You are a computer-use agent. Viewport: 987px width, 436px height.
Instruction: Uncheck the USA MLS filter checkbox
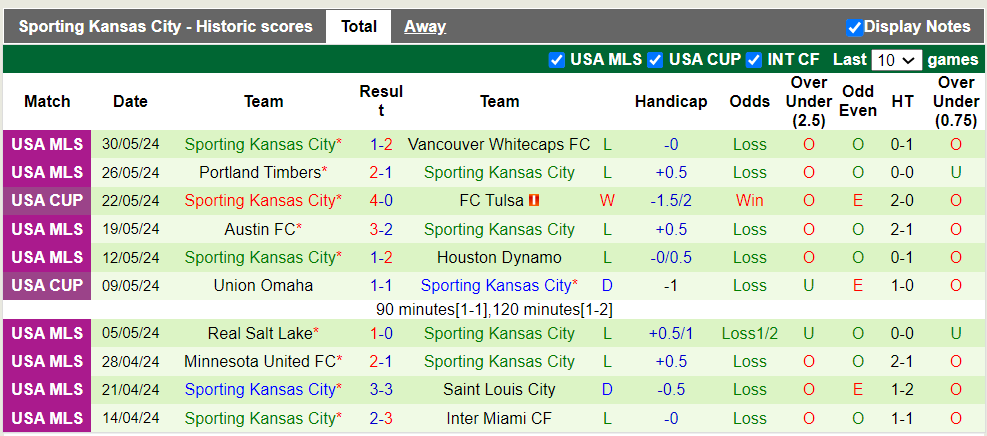pos(557,60)
